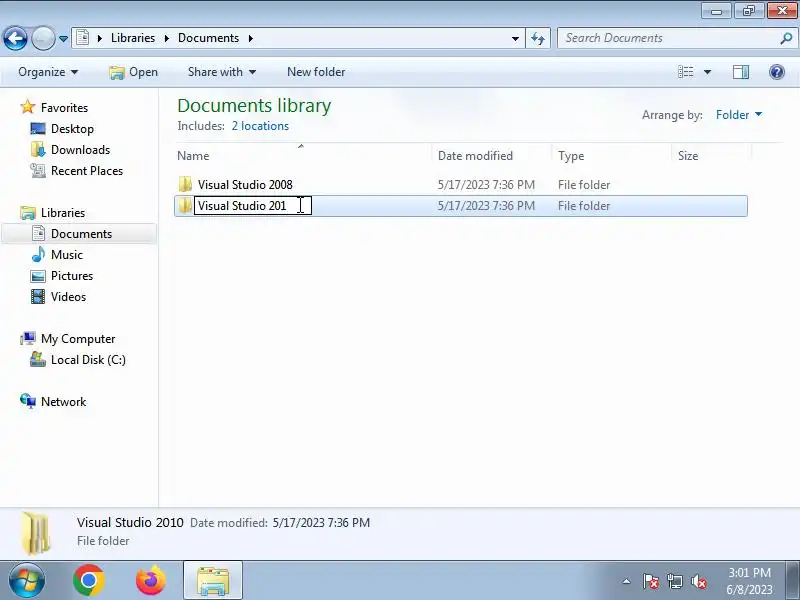800x600 pixels.
Task: Open the More view options dropdown arrow
Action: 707,72
